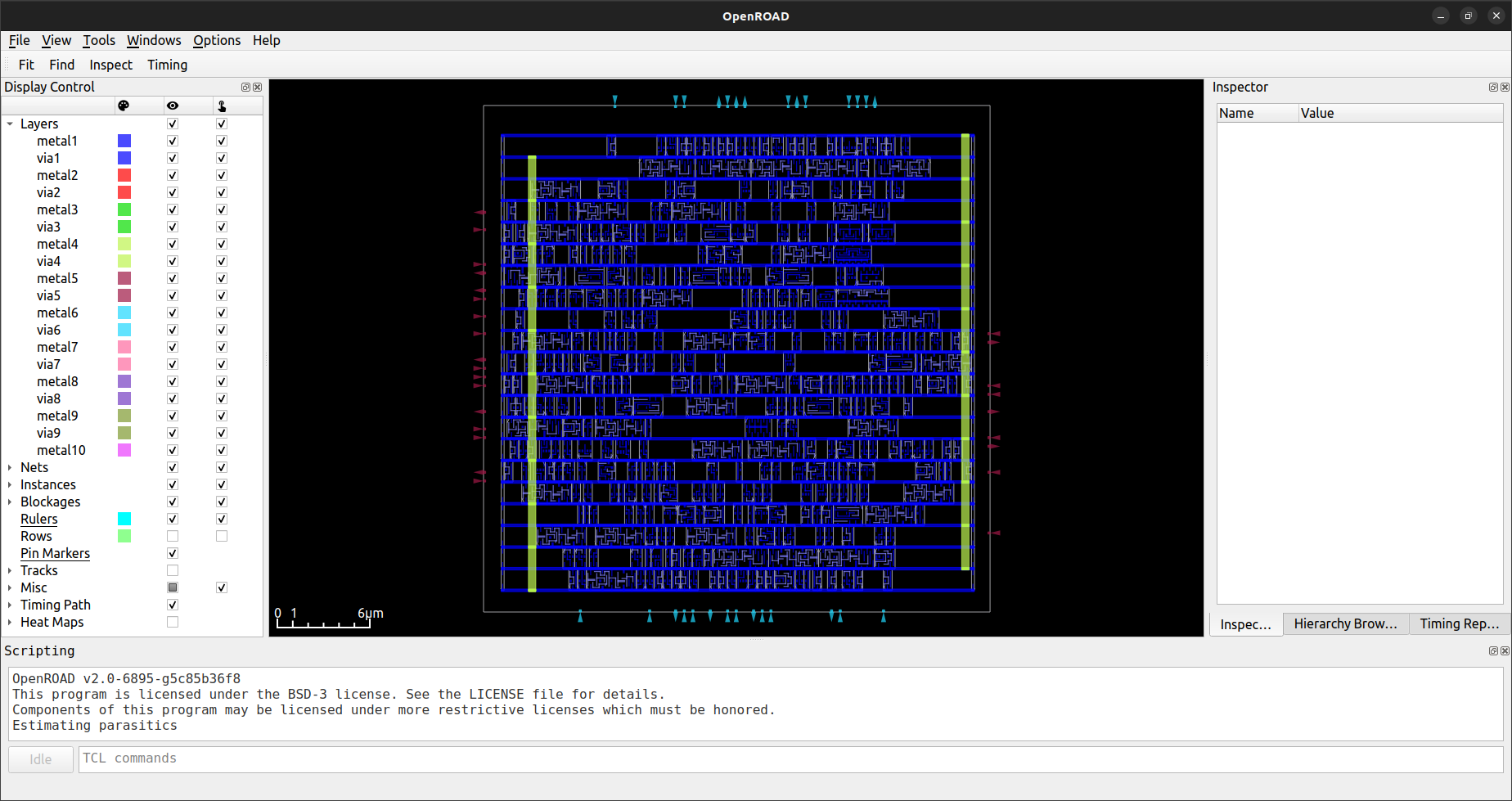The height and width of the screenshot is (801, 1512).
Task: Open the Tools menu
Action: point(99,40)
